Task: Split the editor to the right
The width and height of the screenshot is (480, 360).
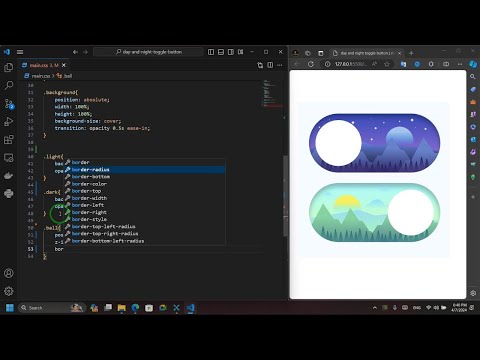Action: pyautogui.click(x=270, y=65)
